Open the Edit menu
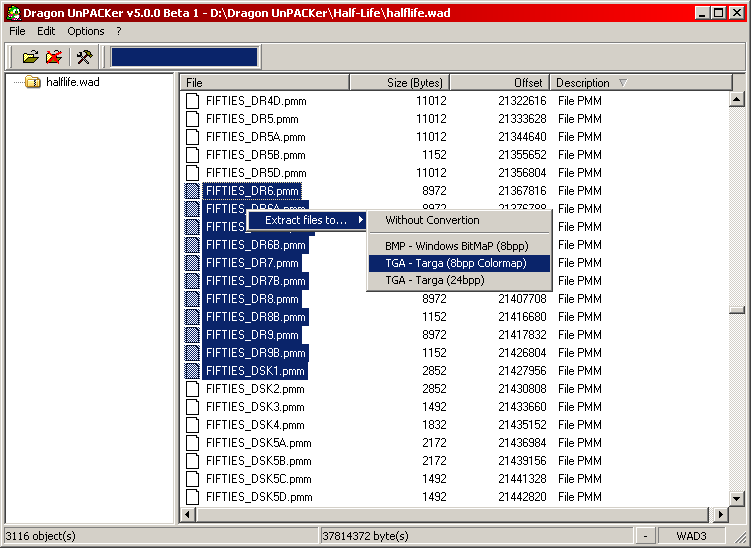Viewport: 751px width, 548px height. (46, 31)
